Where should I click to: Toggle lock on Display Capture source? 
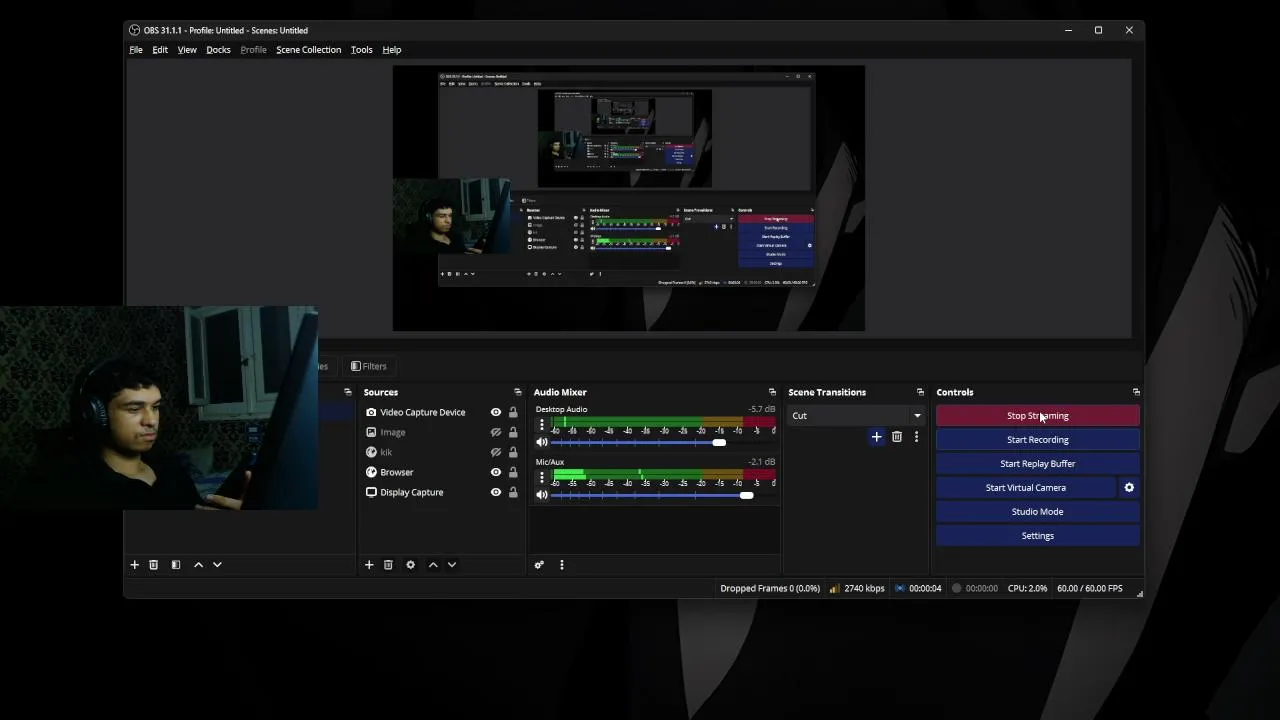(513, 492)
